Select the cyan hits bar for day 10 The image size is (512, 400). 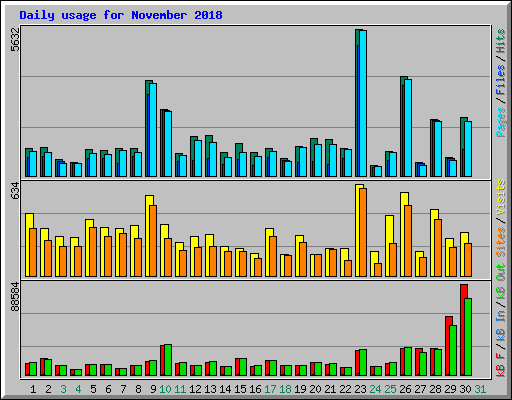(168, 144)
